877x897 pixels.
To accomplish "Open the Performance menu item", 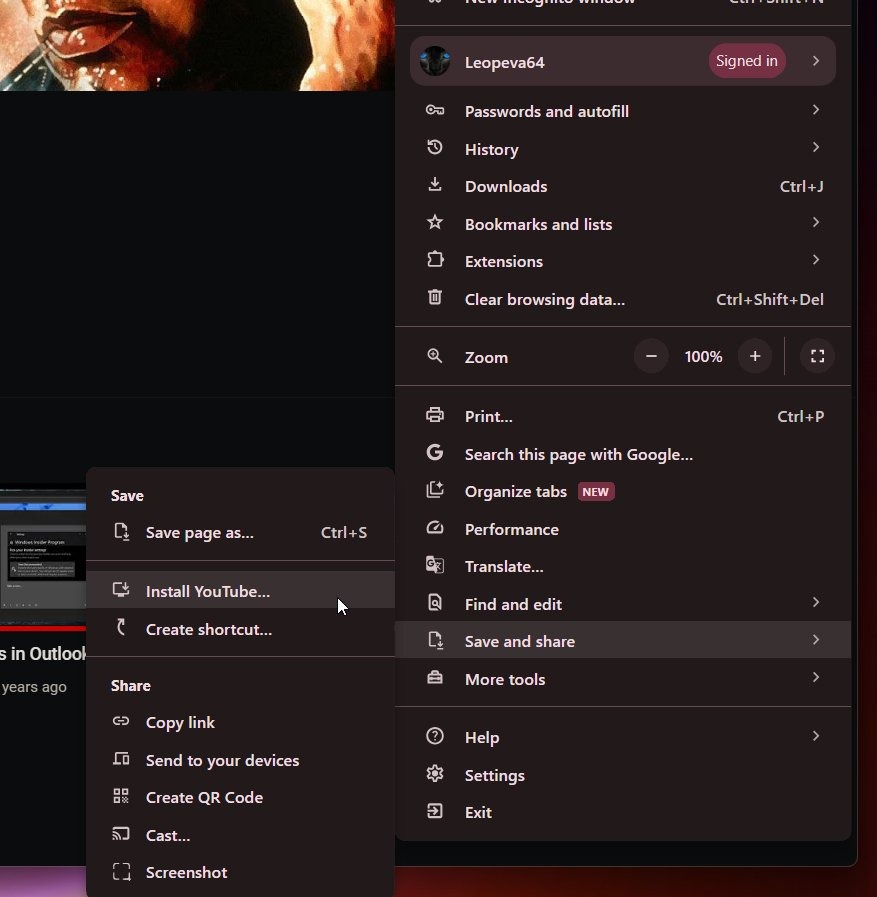I will coord(623,529).
